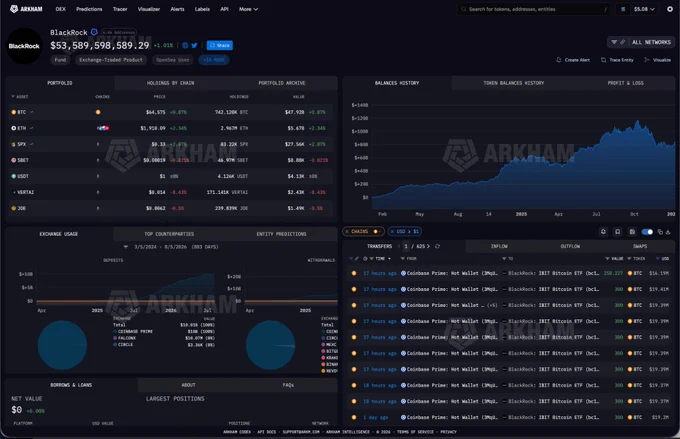The width and height of the screenshot is (680, 439).
Task: Open the Predictions menu
Action: (89, 9)
